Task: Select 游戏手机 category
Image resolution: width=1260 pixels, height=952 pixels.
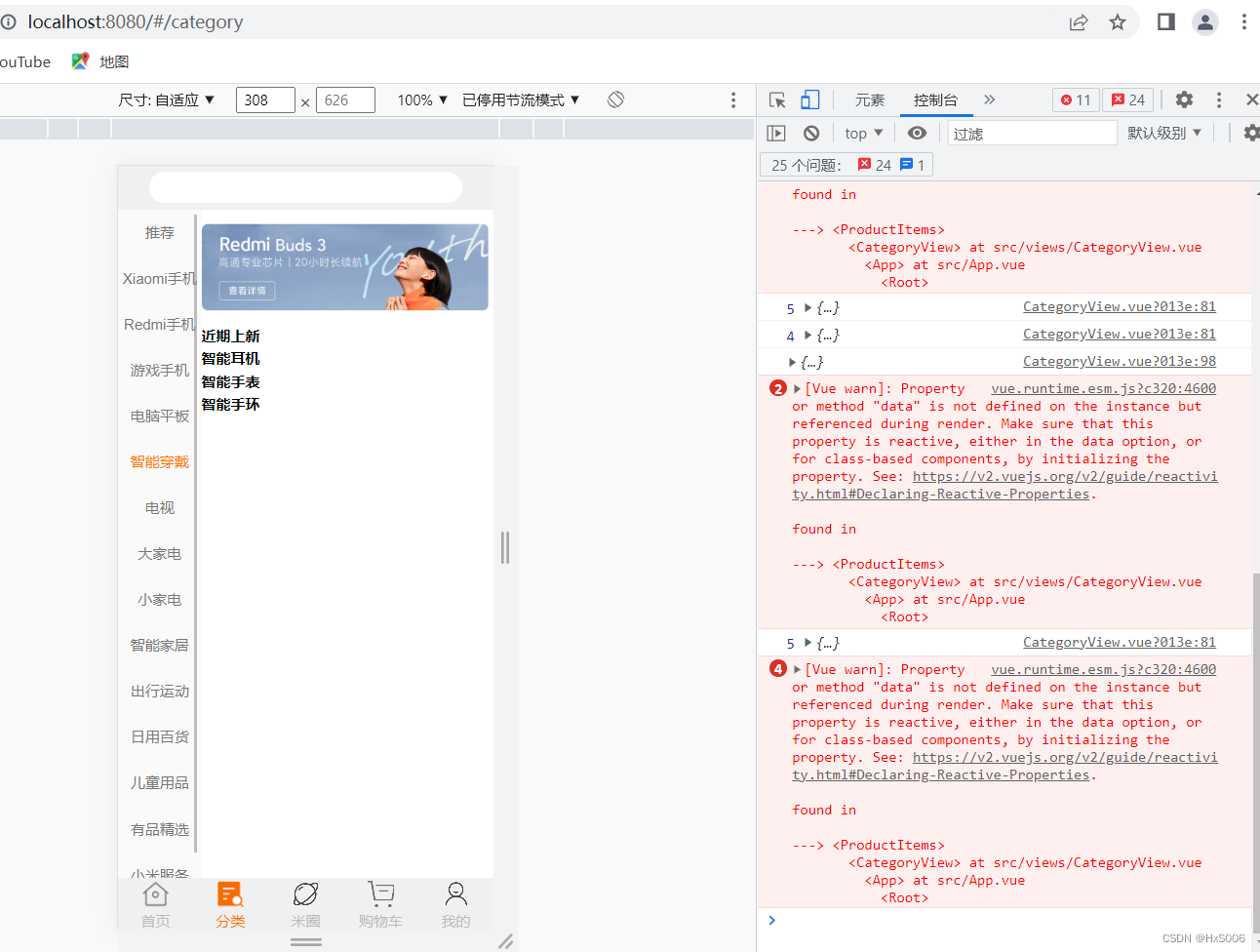Action: (x=159, y=370)
